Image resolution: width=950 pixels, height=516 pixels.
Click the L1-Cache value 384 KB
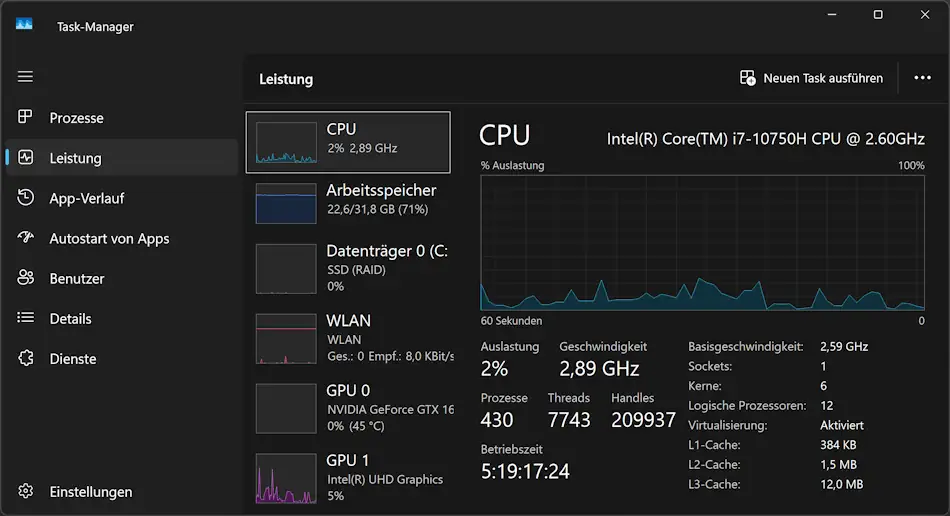(x=838, y=445)
